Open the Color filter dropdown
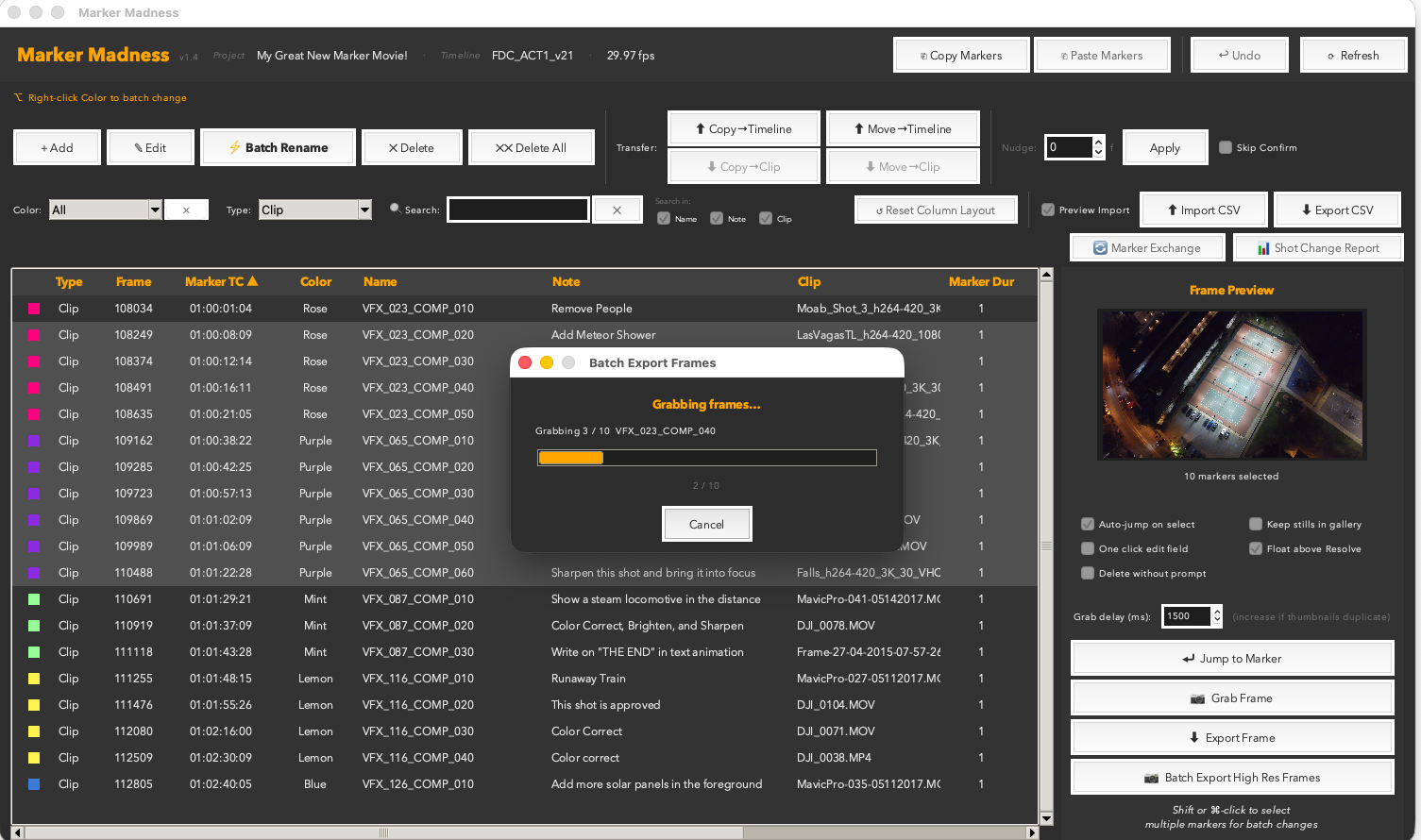The height and width of the screenshot is (840, 1421). (106, 210)
